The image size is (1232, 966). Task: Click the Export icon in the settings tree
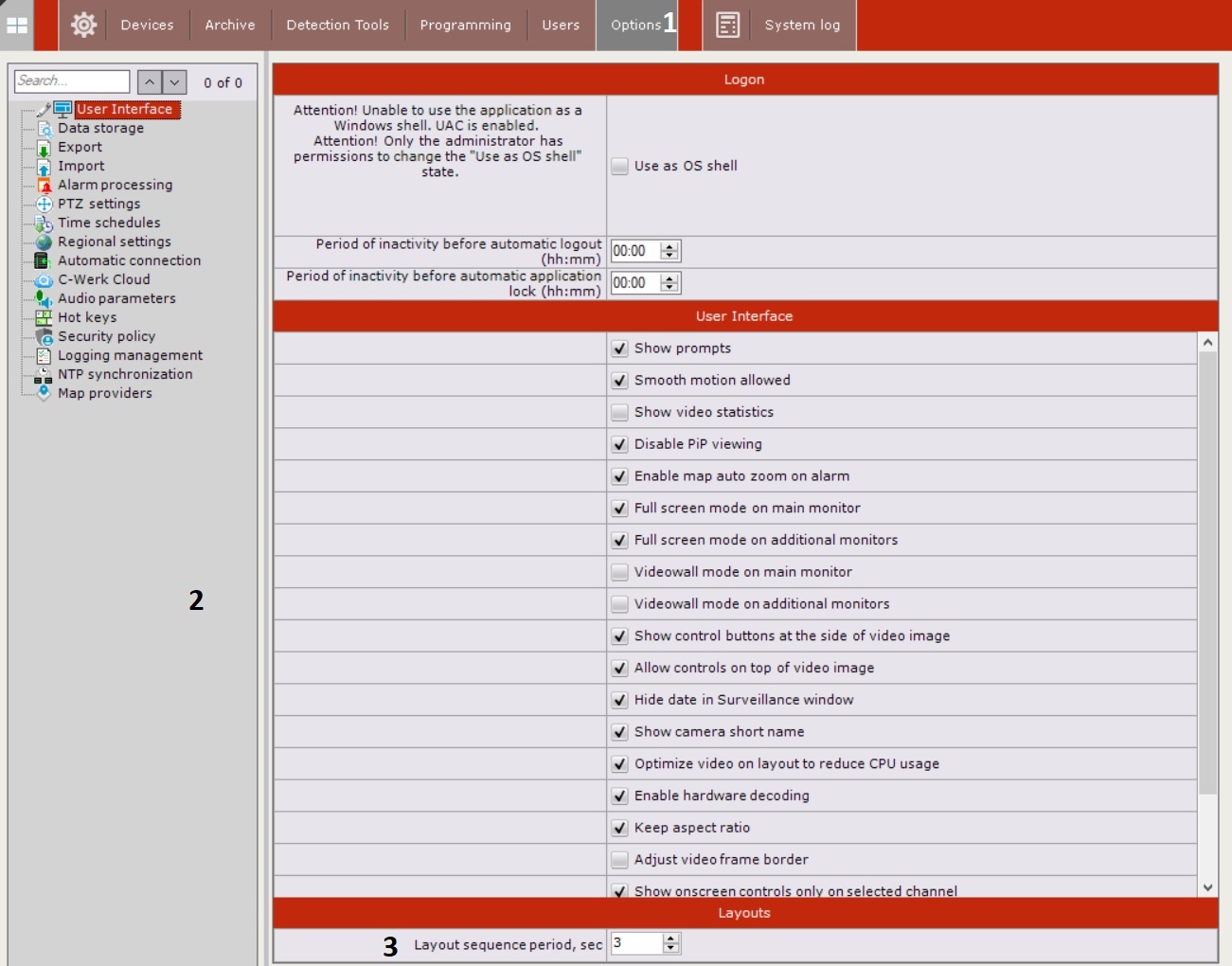[44, 148]
